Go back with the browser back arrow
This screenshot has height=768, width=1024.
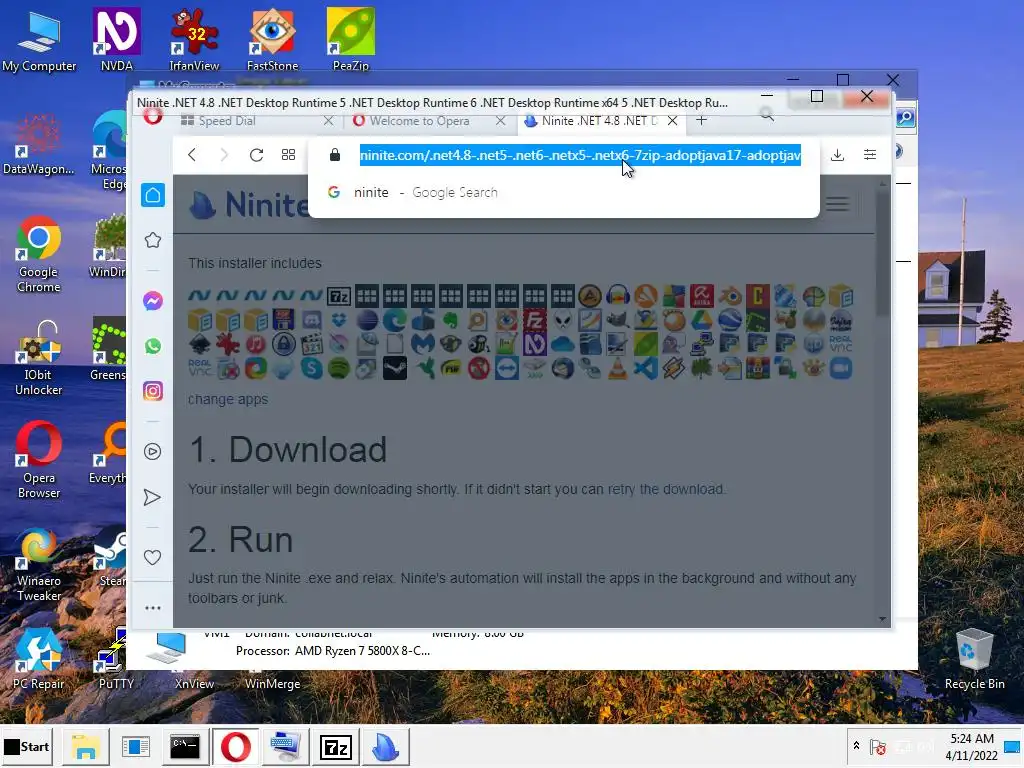[x=192, y=155]
